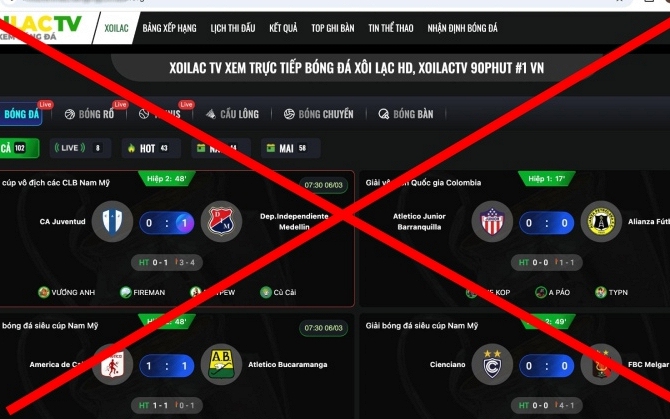Viewport: 670px width, 419px height.
Task: Open the CA Juventud team crest
Action: 112,222
